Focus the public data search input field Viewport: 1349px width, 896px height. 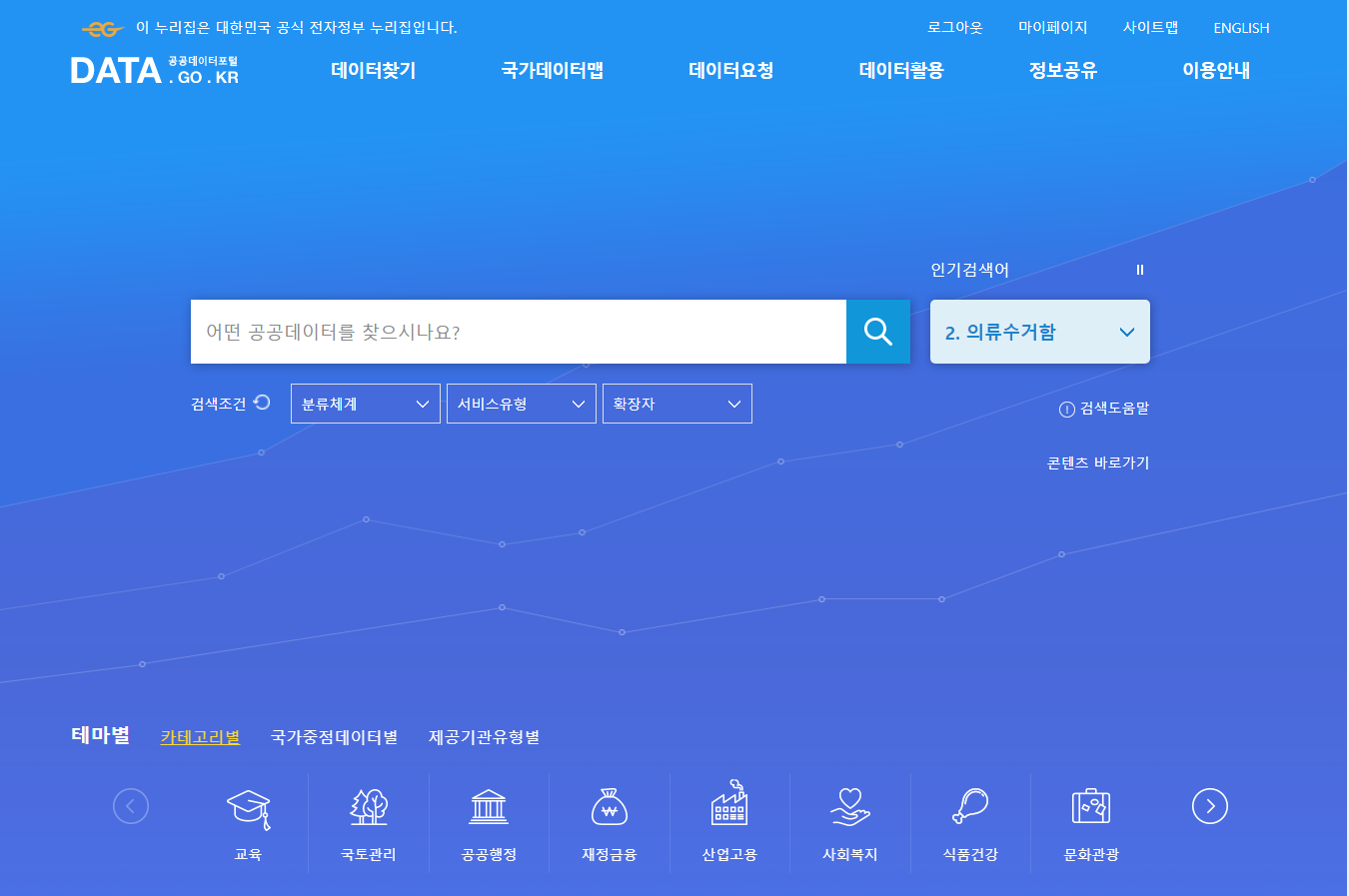pyautogui.click(x=519, y=332)
